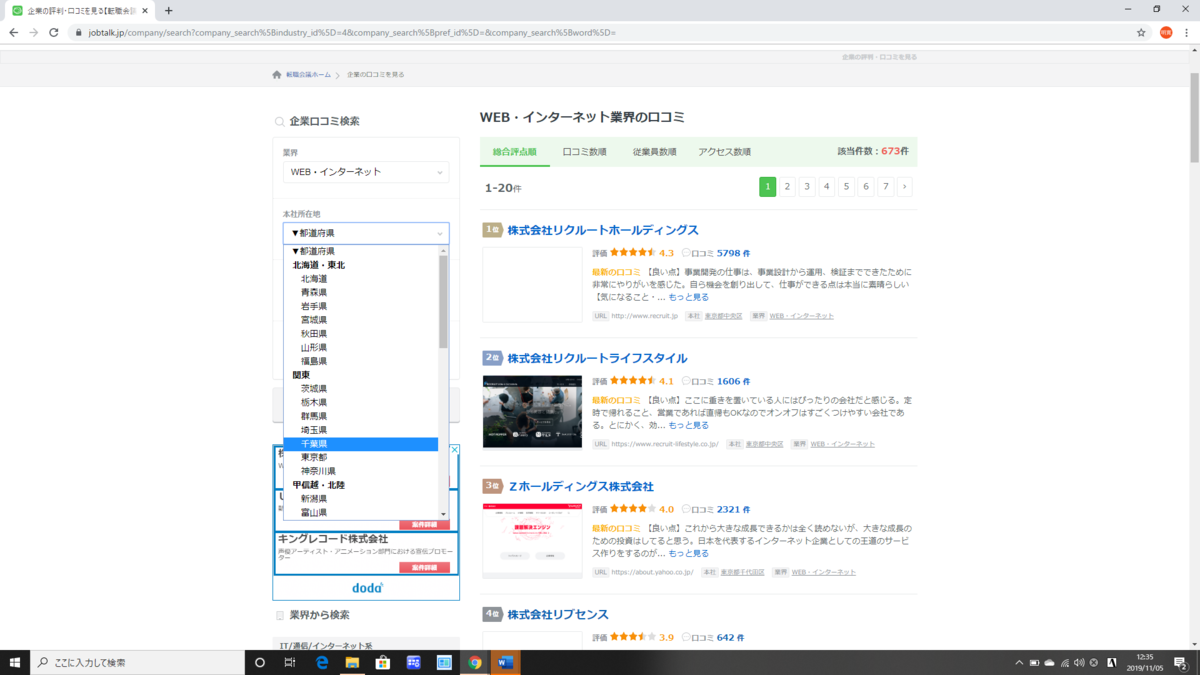
Task: Click 5798 件 reviews count link
Action: tap(733, 253)
